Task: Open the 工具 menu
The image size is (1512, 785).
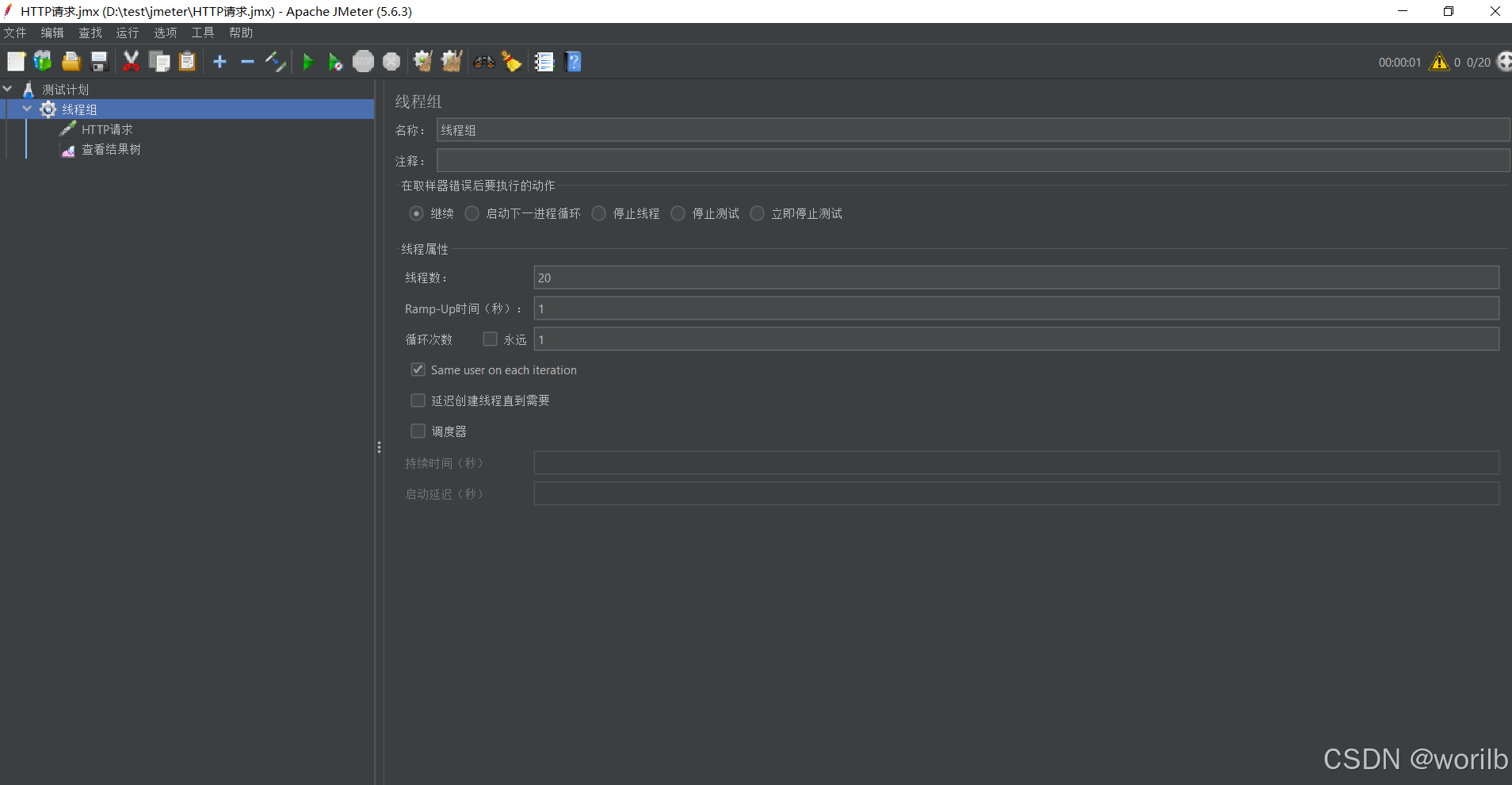Action: tap(203, 33)
